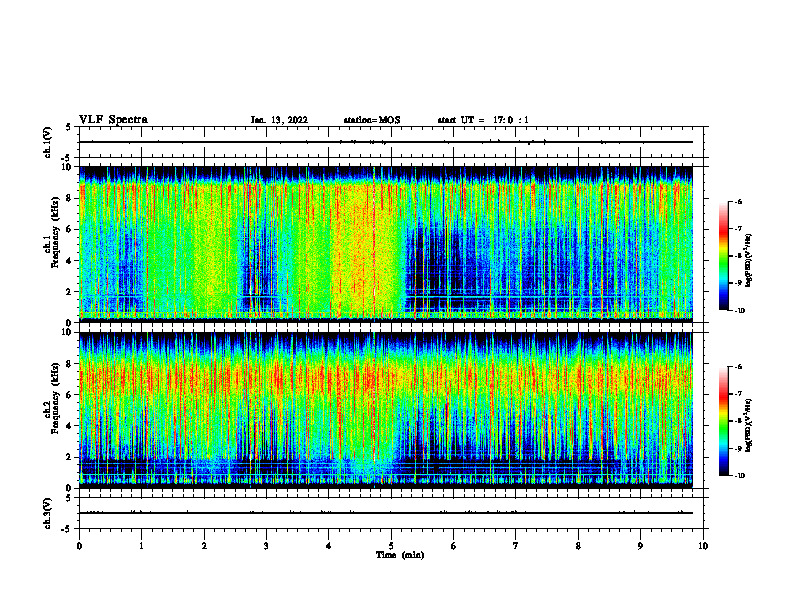Click the ch.1 spectrogram color bar

click(723, 256)
